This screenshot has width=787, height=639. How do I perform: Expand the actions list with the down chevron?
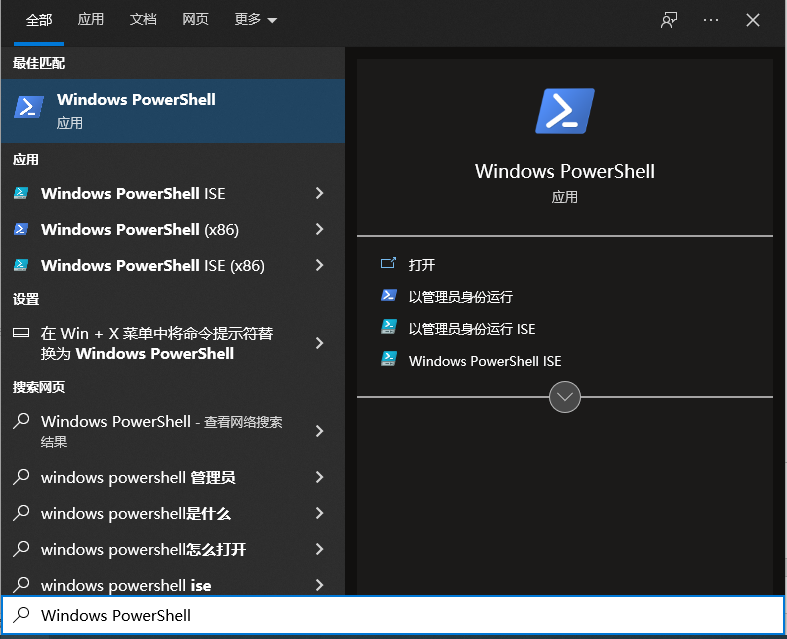pos(565,397)
